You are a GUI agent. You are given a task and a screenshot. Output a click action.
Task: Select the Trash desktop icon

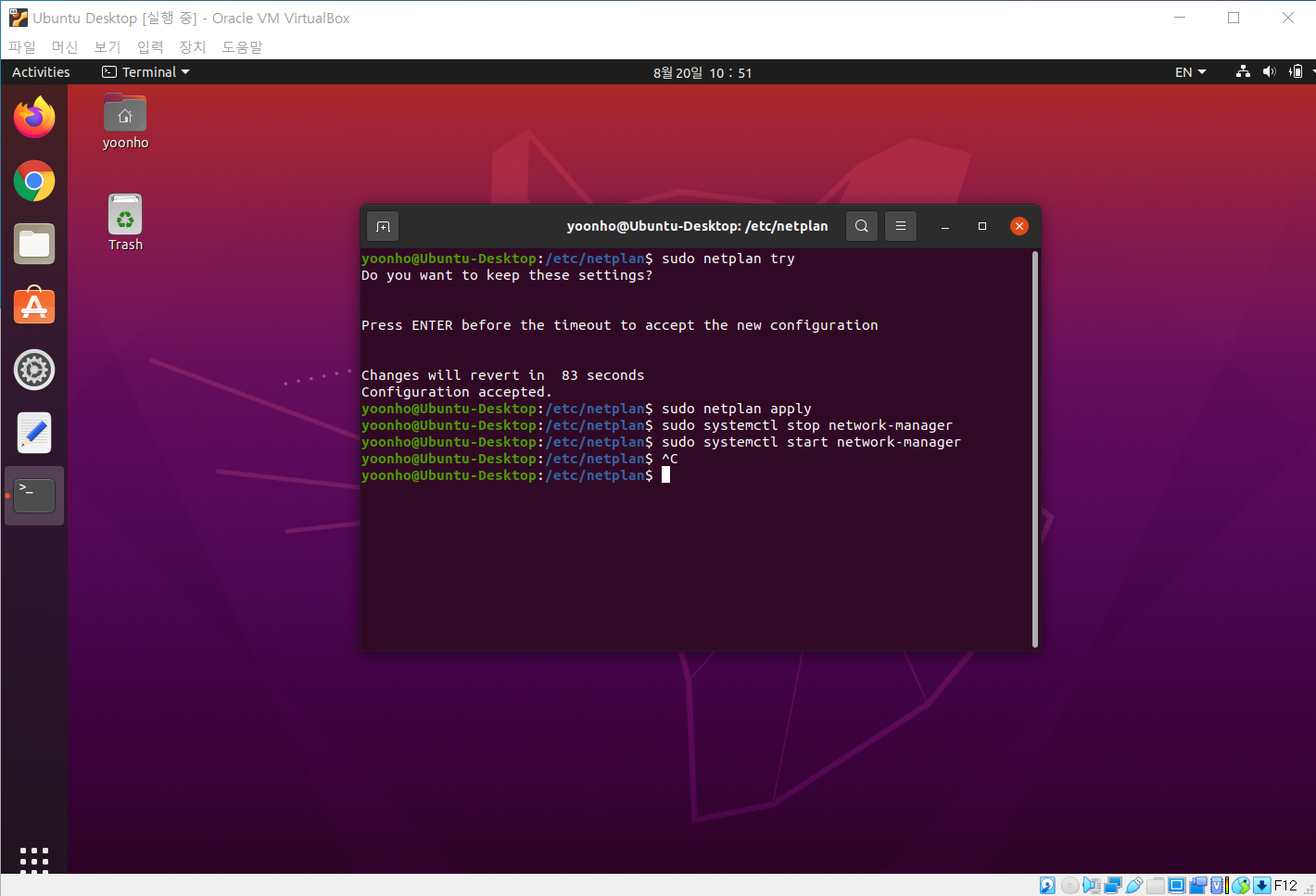[125, 222]
